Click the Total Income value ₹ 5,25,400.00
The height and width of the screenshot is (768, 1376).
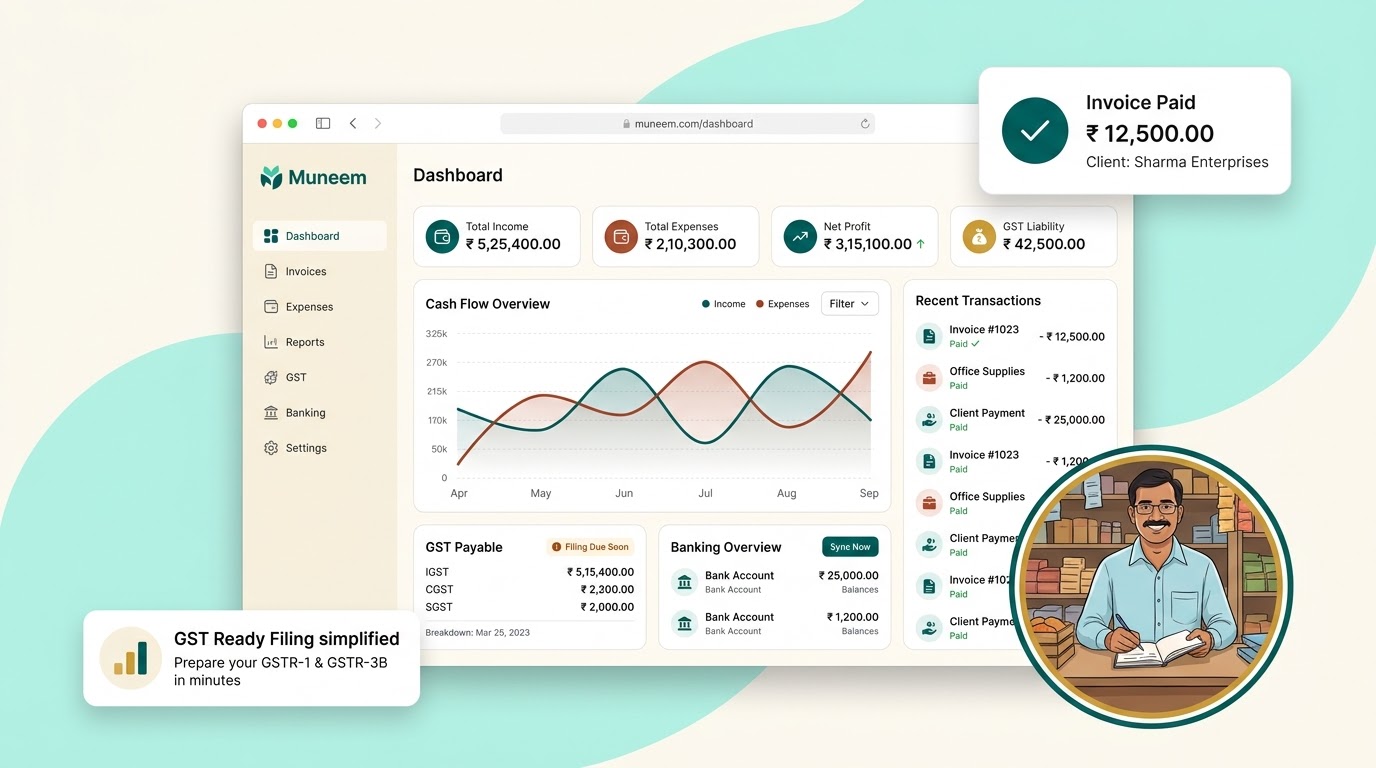[x=513, y=244]
